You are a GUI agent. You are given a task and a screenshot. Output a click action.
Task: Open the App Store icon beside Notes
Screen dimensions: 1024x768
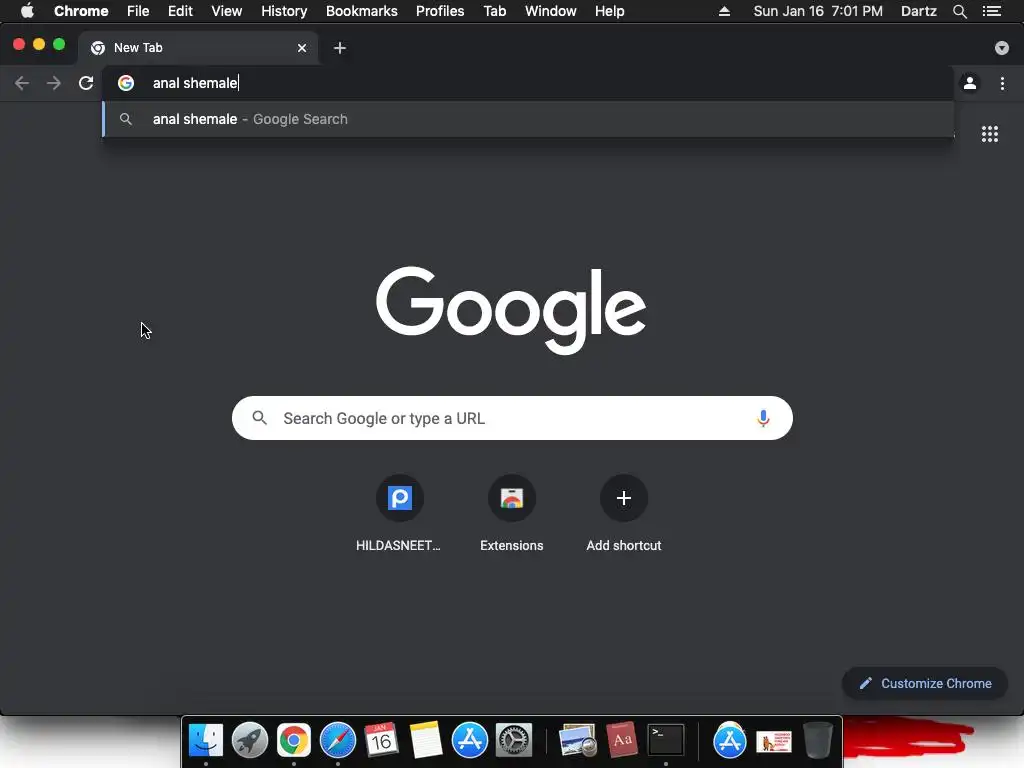coord(470,740)
